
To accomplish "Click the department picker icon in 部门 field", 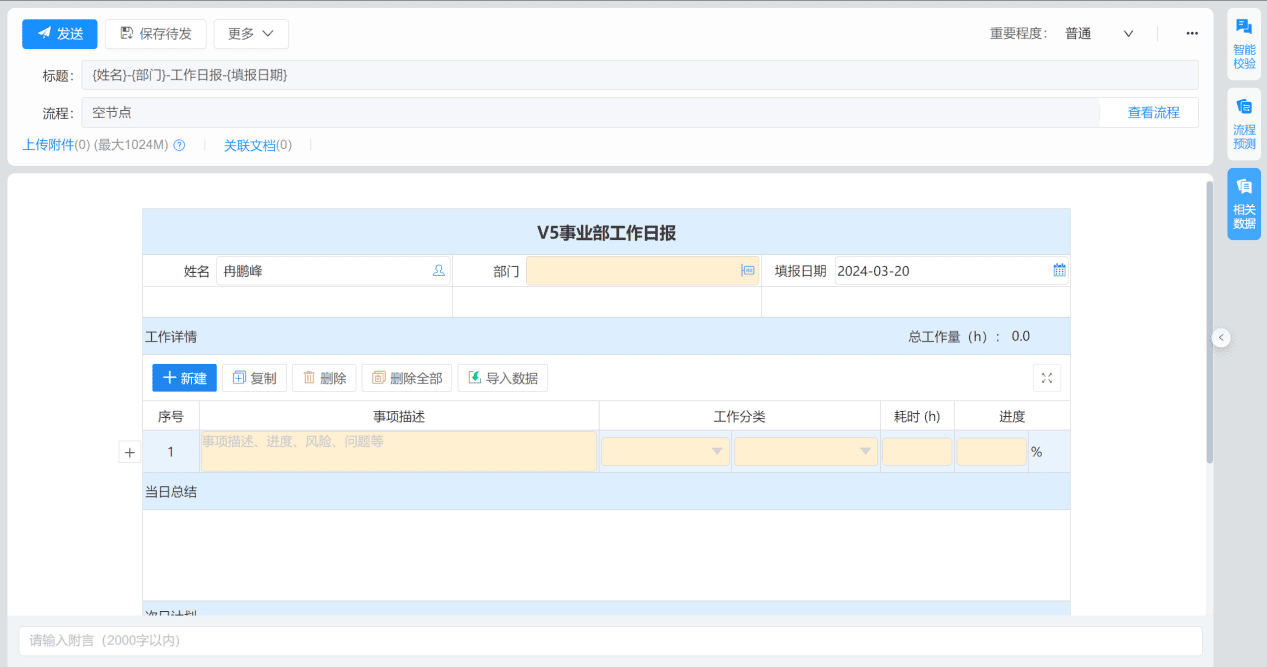I will pos(748,271).
